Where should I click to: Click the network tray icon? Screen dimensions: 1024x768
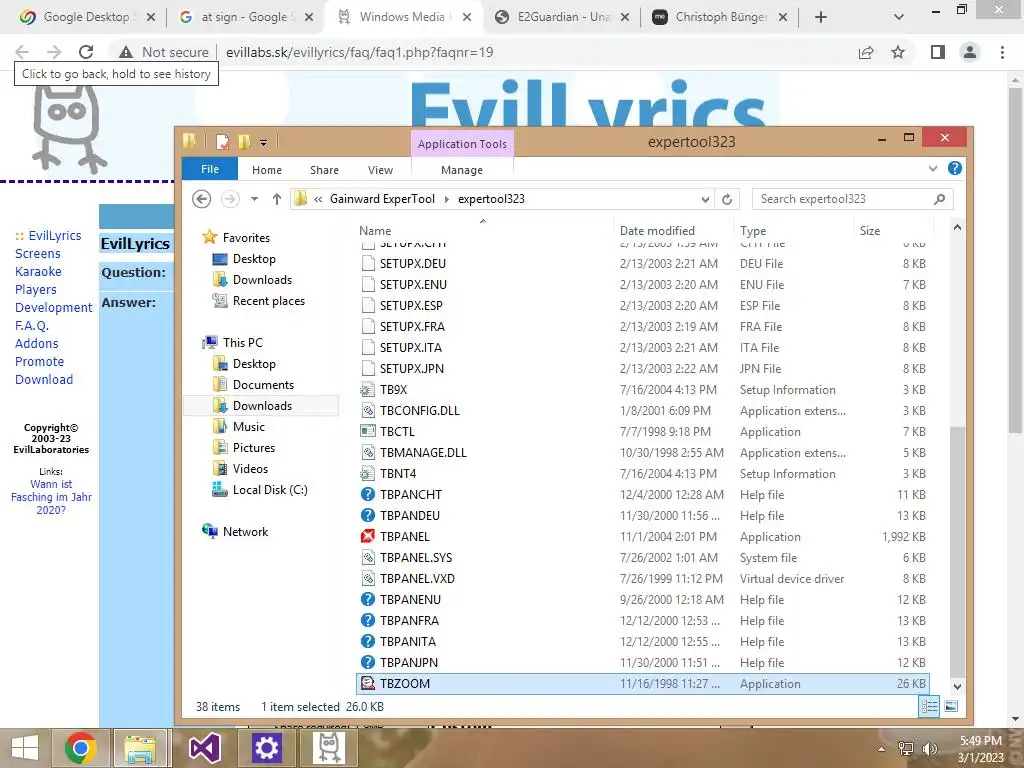coord(906,748)
